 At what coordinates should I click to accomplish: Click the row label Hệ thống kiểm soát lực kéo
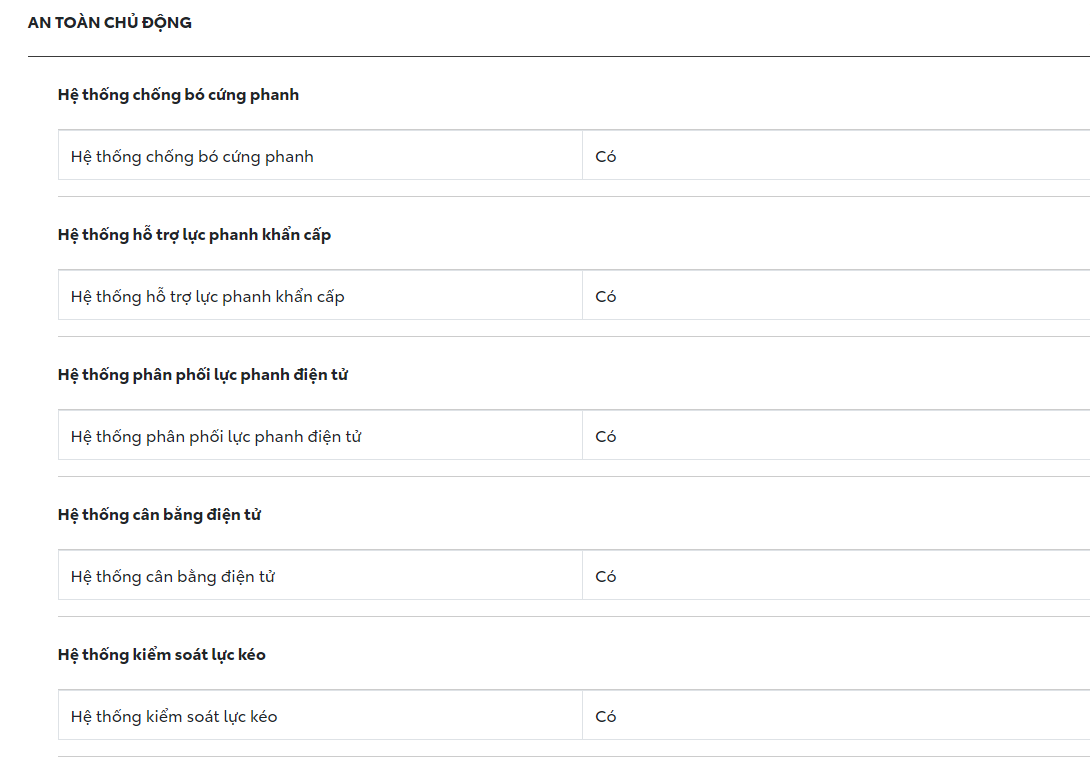pyautogui.click(x=174, y=716)
